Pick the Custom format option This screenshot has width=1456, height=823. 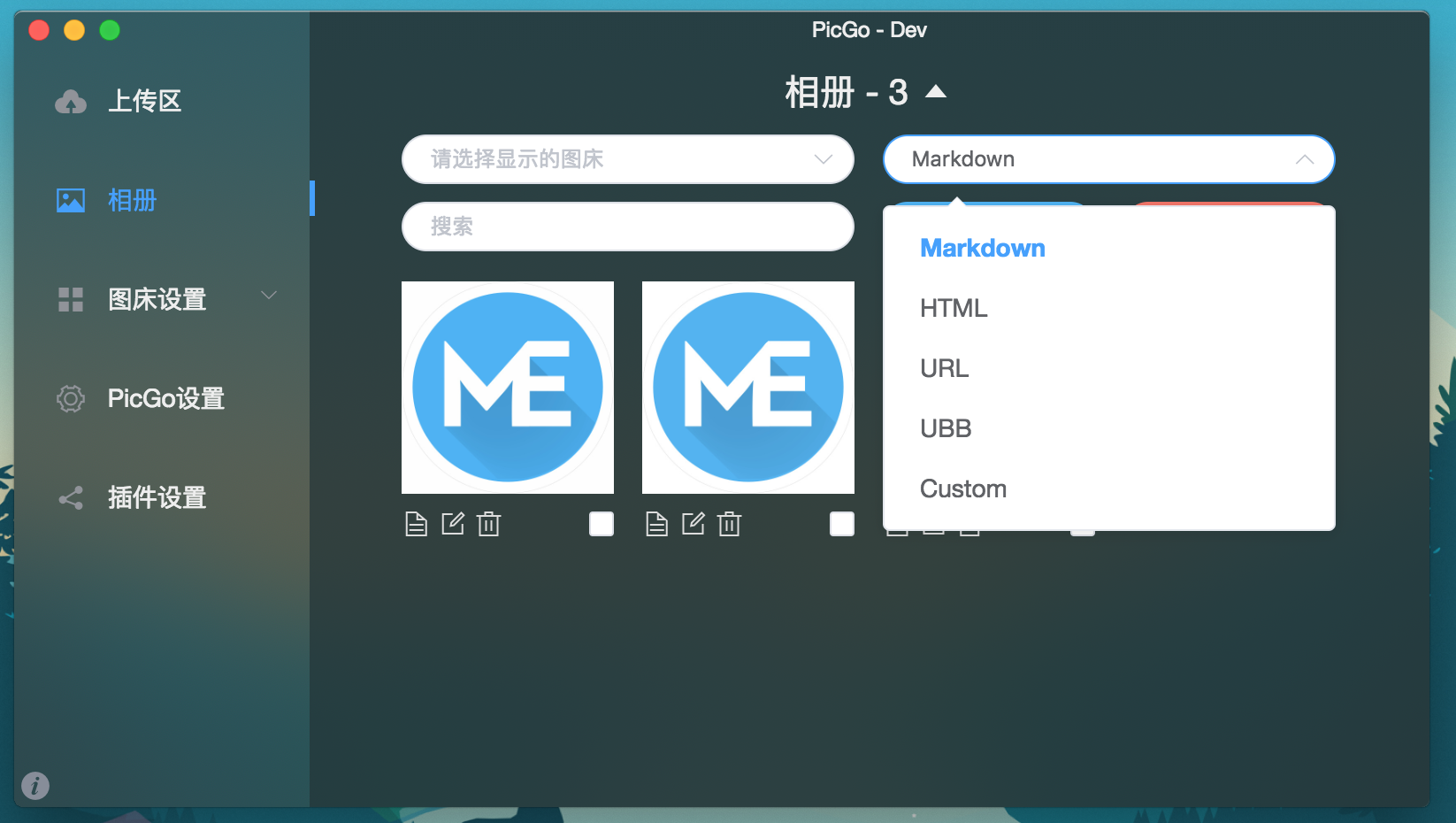pyautogui.click(x=963, y=488)
